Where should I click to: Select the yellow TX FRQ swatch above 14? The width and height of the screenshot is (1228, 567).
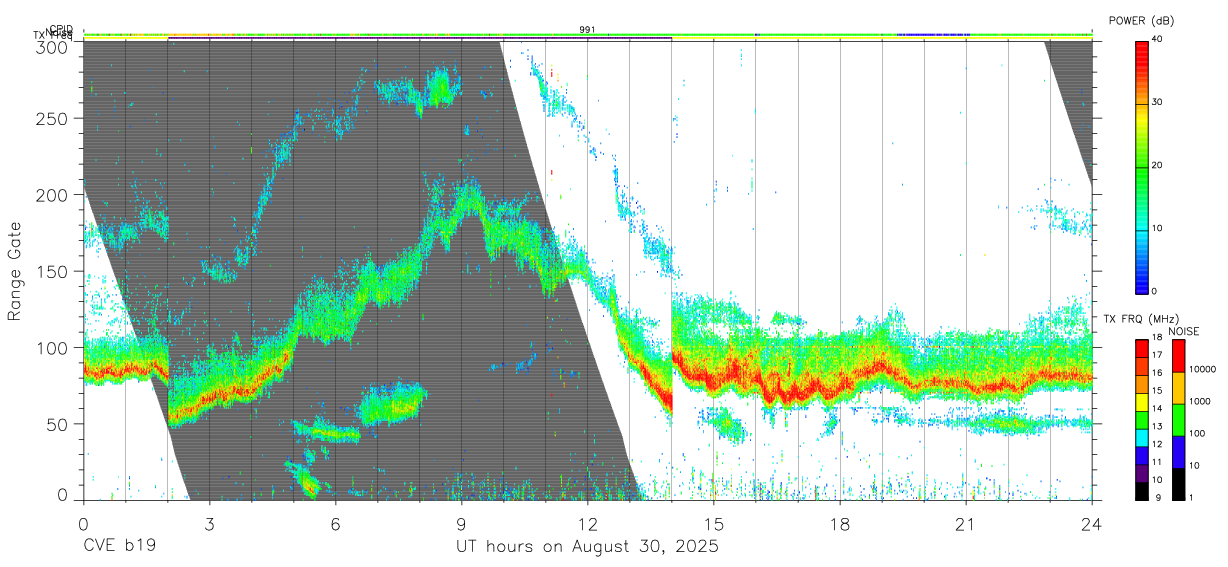(x=1143, y=401)
